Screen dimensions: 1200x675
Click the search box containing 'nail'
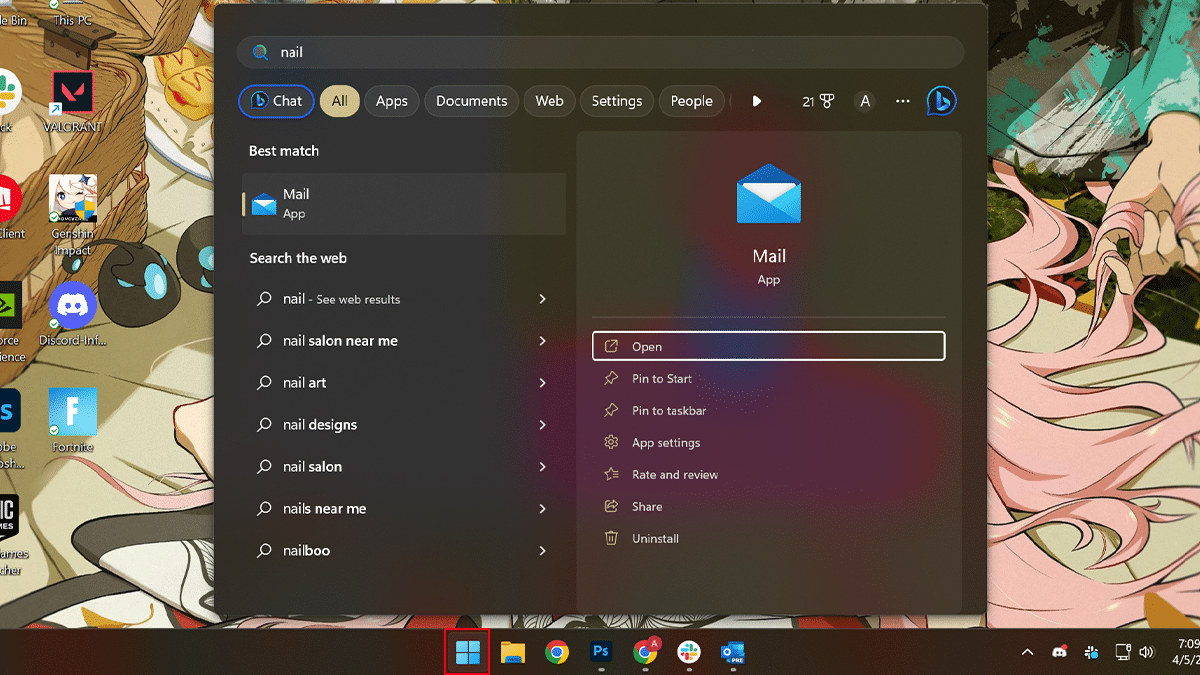(x=600, y=52)
